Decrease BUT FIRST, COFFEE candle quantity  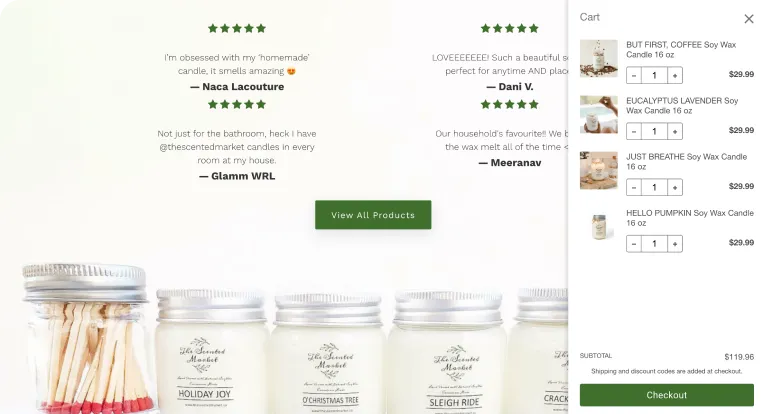click(x=633, y=75)
